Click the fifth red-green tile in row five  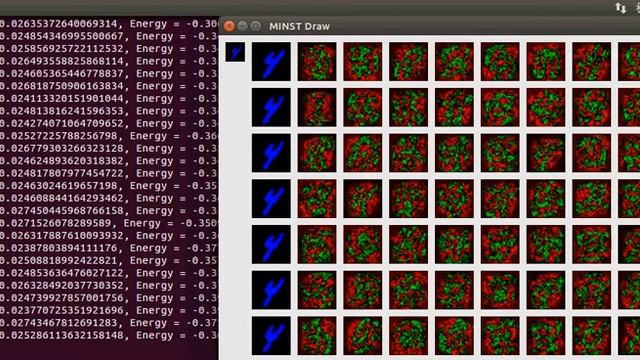click(500, 244)
